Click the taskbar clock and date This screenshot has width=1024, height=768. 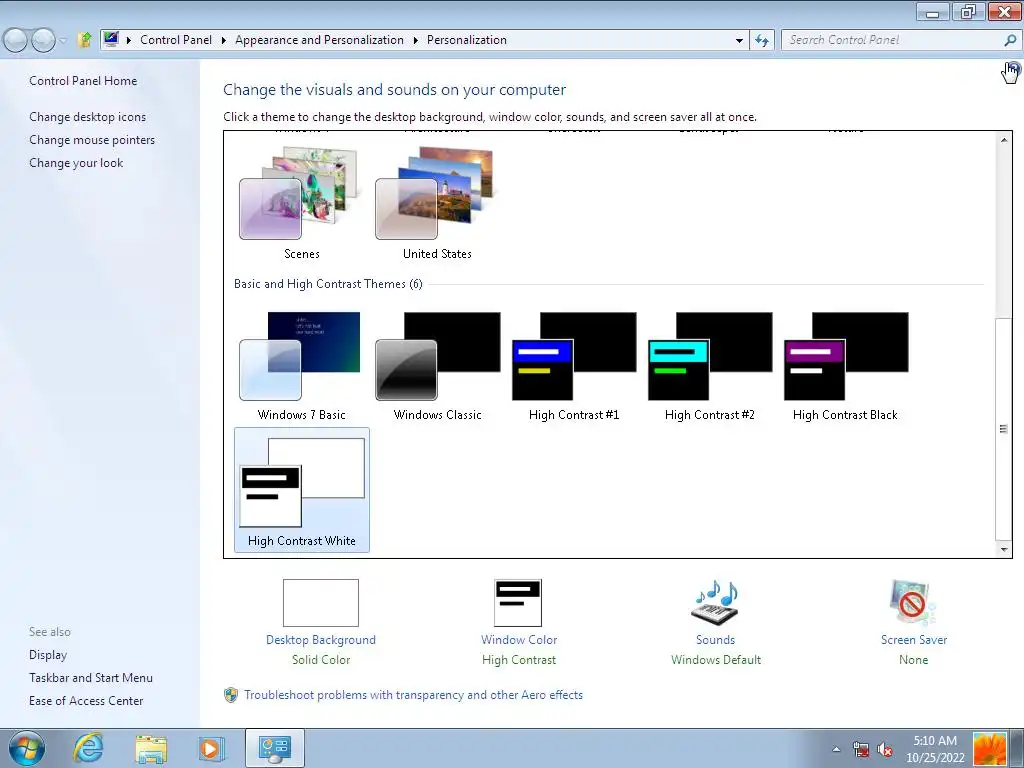pyautogui.click(x=935, y=749)
